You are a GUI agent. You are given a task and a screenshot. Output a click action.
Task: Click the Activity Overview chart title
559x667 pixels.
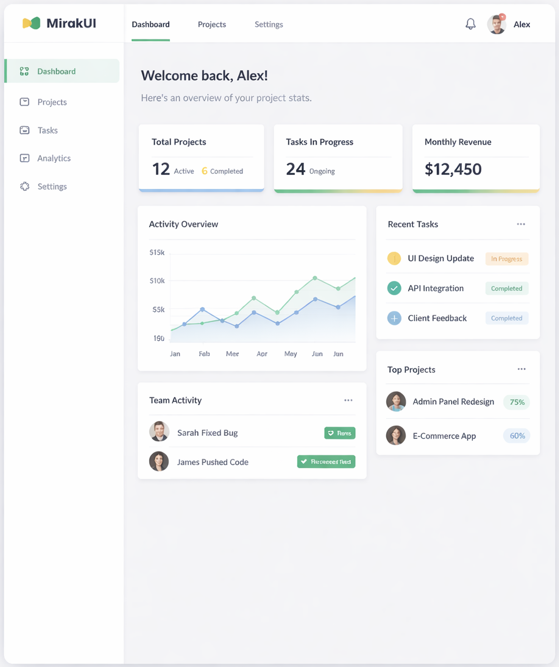click(x=183, y=224)
